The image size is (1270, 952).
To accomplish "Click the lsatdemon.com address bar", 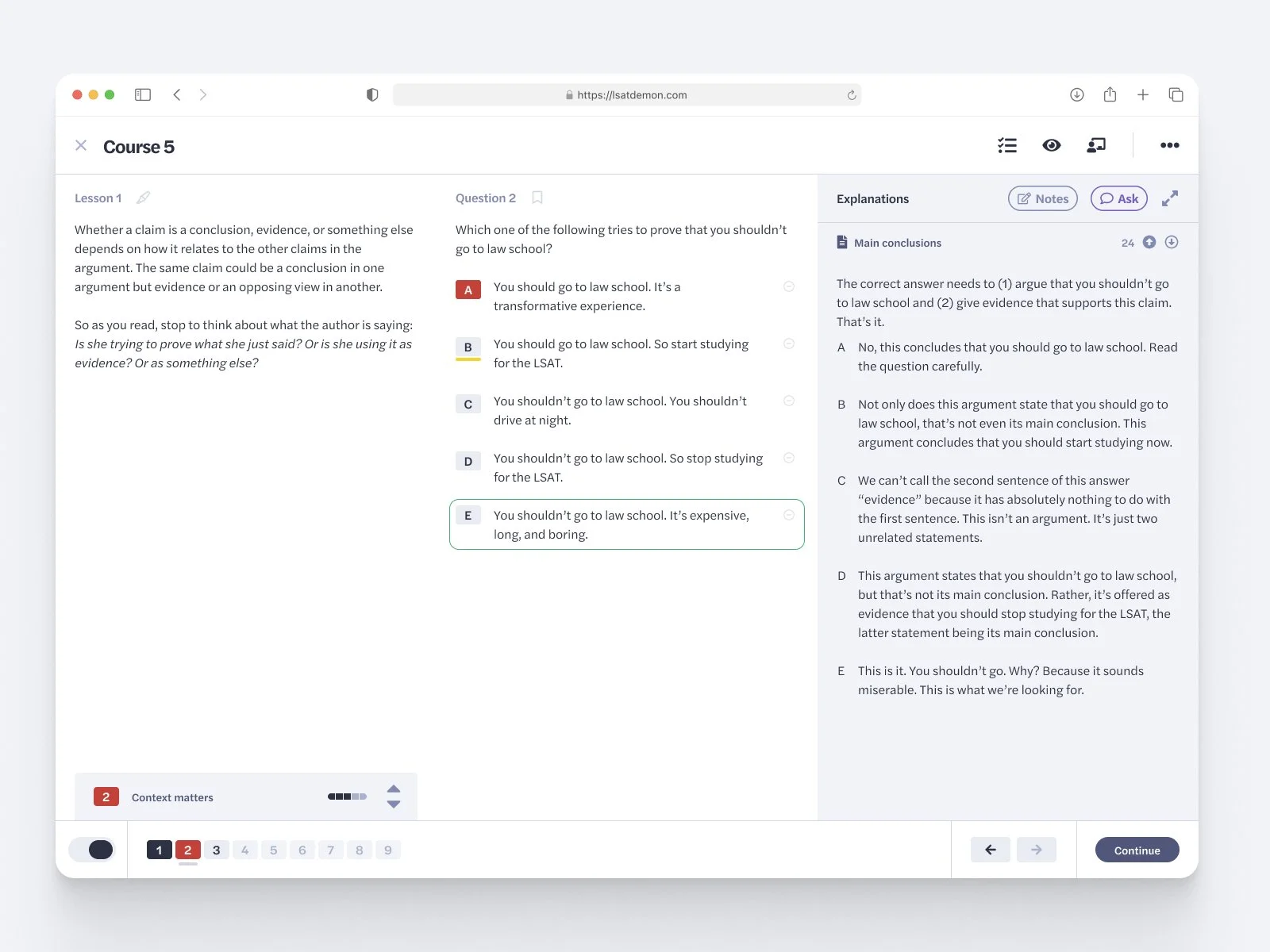I will click(627, 94).
